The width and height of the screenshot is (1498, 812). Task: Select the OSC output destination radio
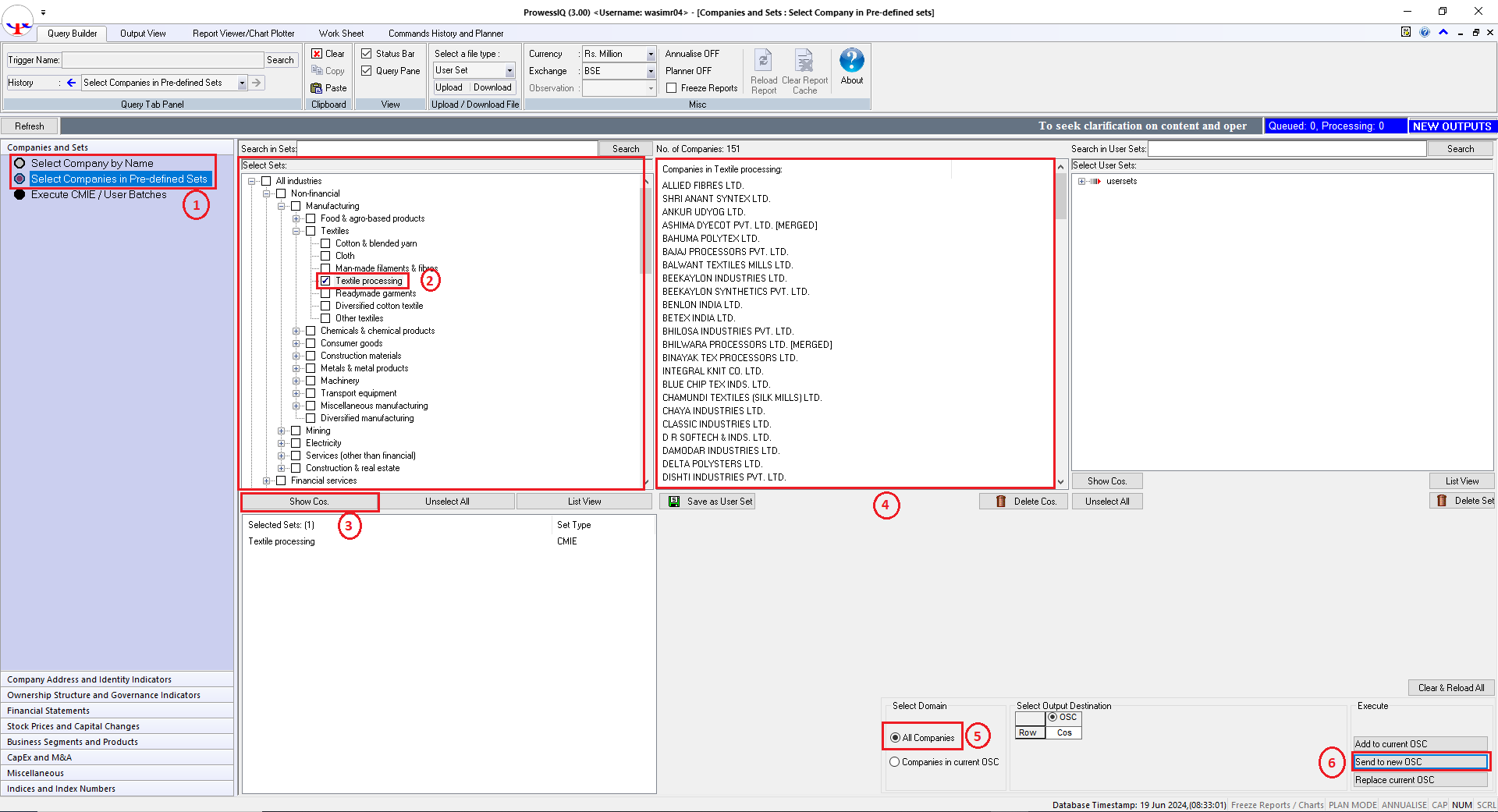point(1053,718)
